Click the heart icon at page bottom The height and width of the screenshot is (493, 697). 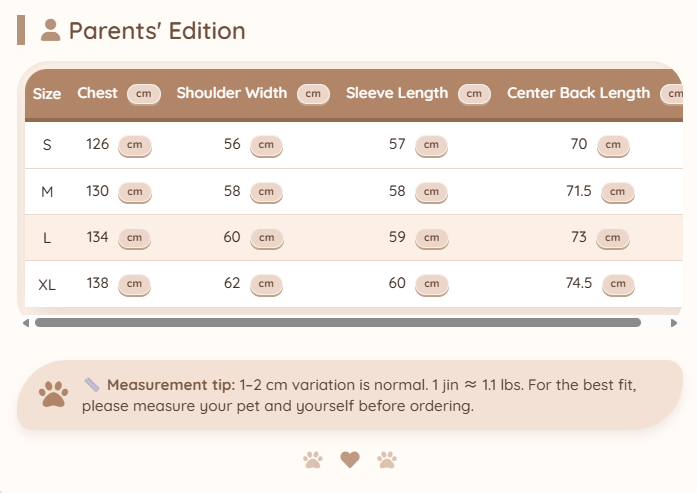pos(350,459)
